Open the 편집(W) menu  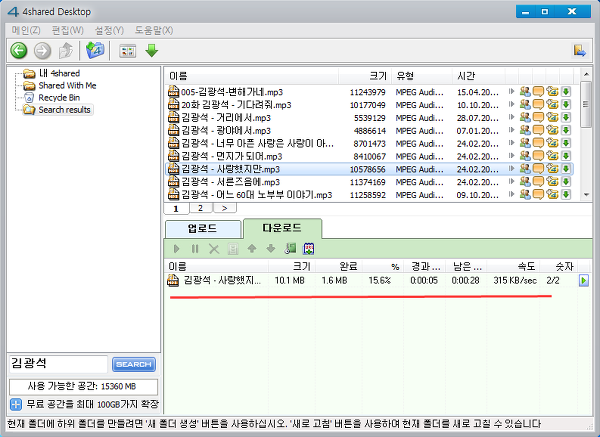click(x=67, y=30)
